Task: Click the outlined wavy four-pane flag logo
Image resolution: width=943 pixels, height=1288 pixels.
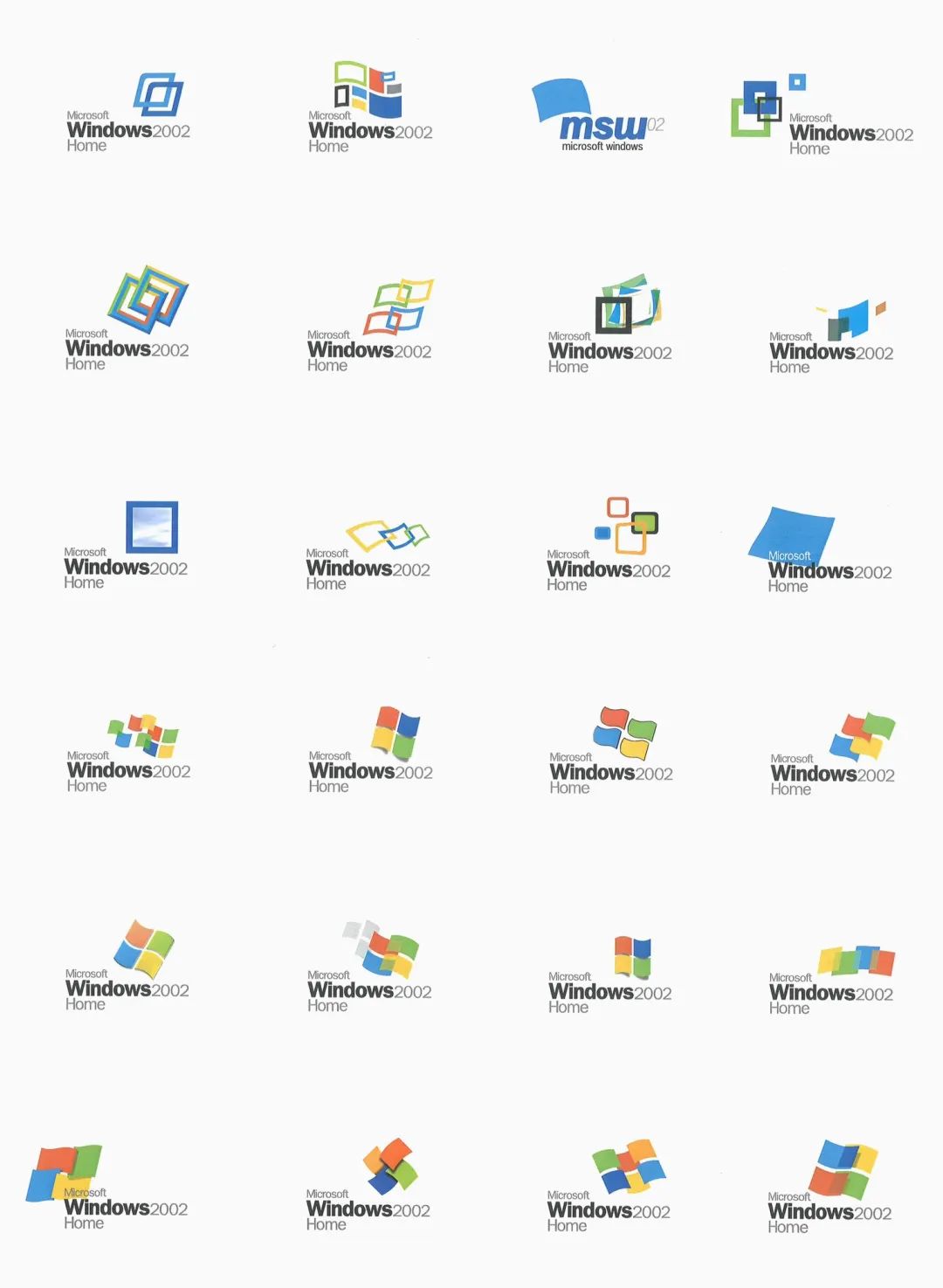Action: [x=625, y=734]
